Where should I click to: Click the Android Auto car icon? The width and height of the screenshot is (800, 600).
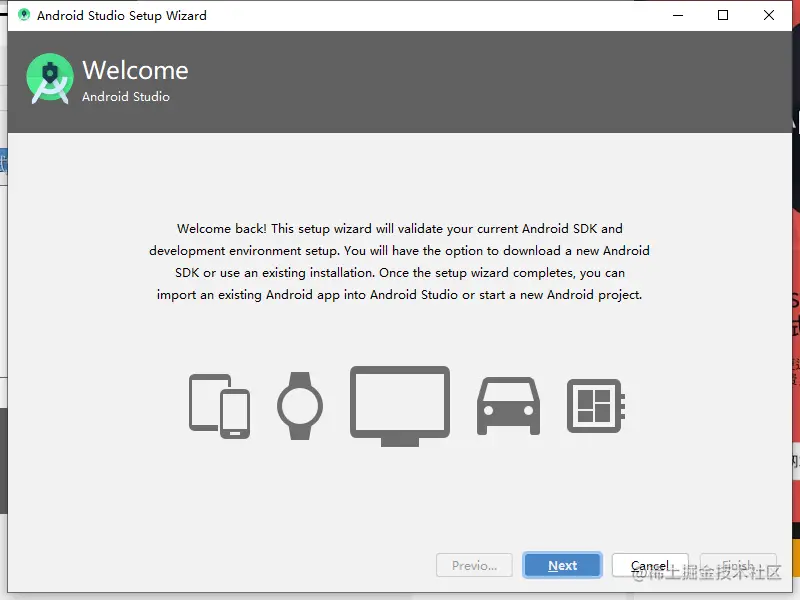[508, 406]
